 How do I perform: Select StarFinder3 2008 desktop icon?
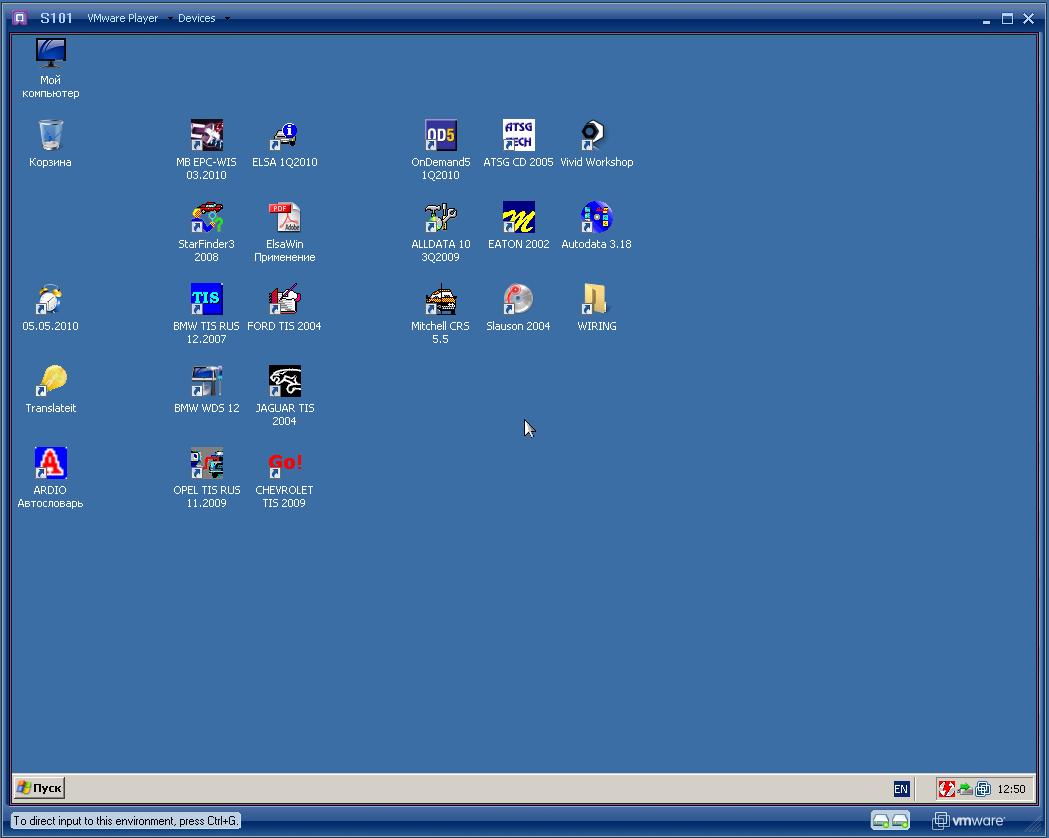click(x=207, y=218)
